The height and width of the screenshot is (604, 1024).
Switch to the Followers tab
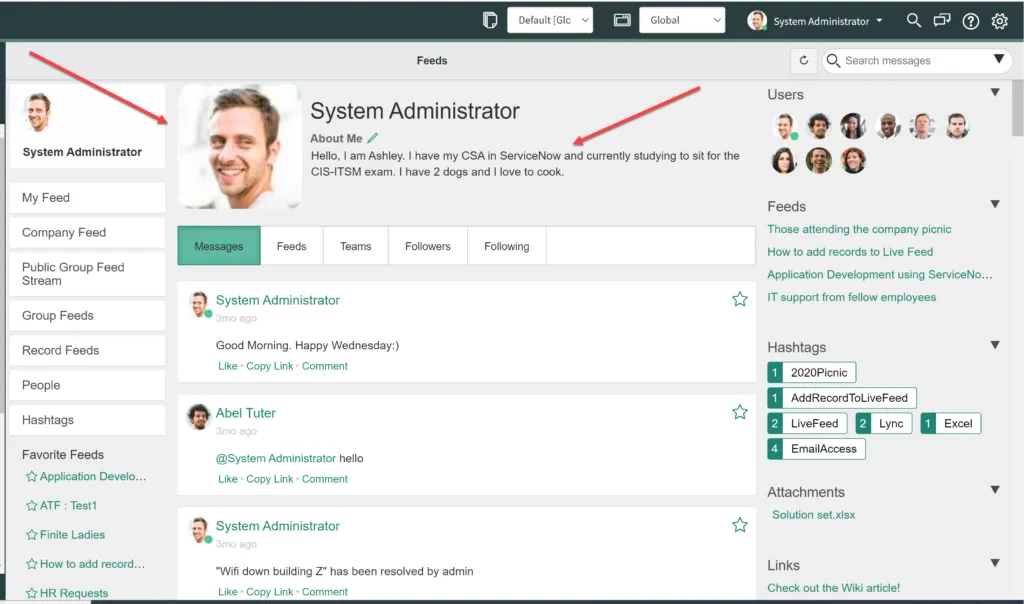427,246
